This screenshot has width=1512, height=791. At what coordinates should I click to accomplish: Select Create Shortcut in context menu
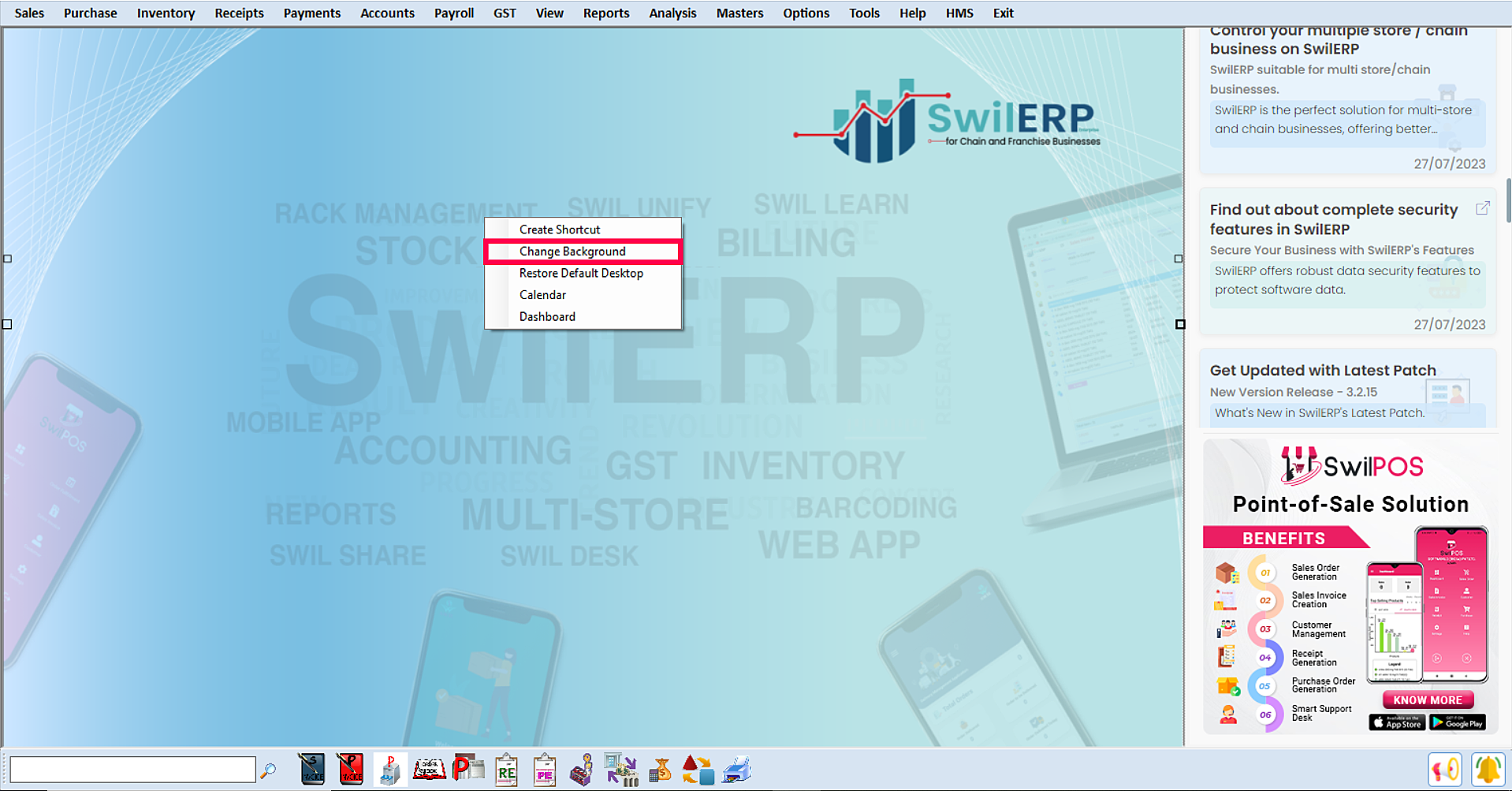(x=583, y=229)
